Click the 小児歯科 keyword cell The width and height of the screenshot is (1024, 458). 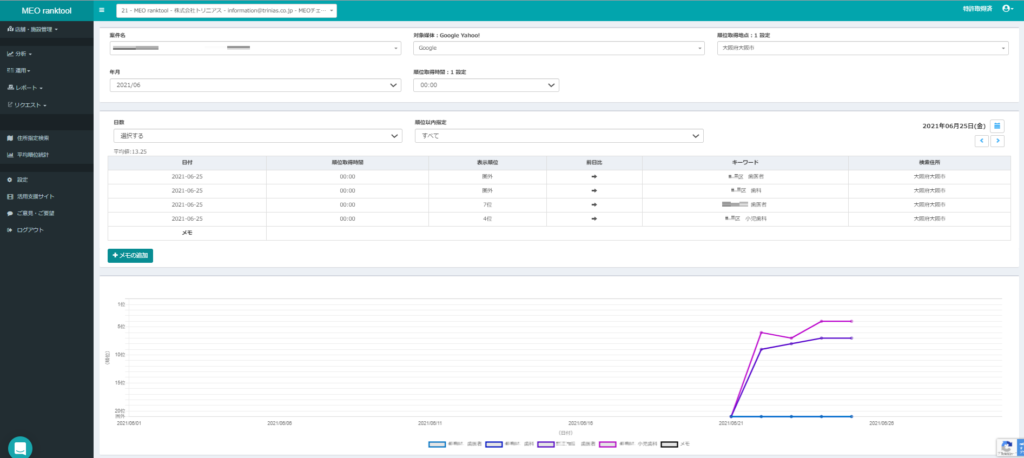pyautogui.click(x=745, y=219)
